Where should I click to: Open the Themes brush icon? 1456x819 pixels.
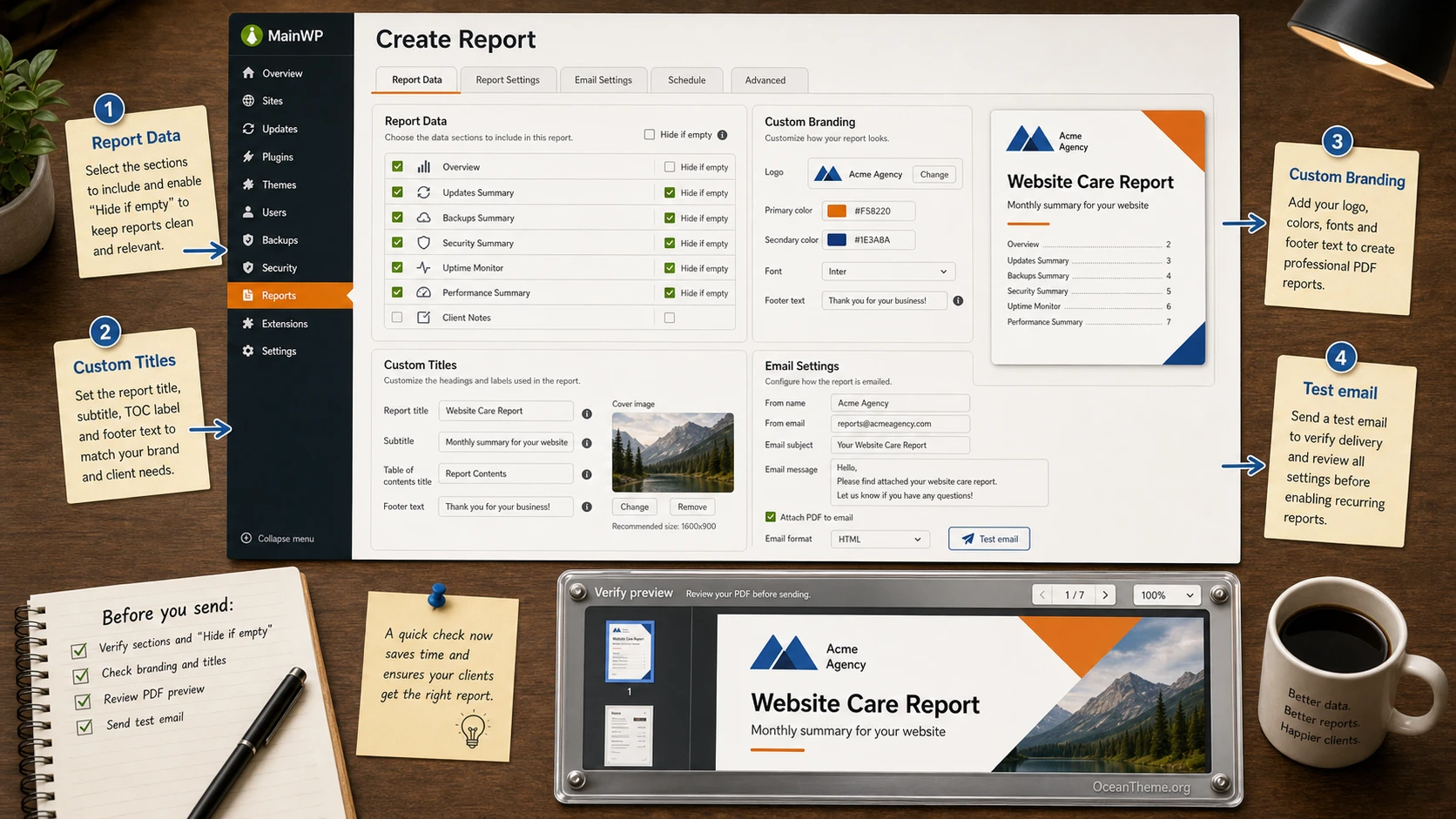(x=248, y=185)
